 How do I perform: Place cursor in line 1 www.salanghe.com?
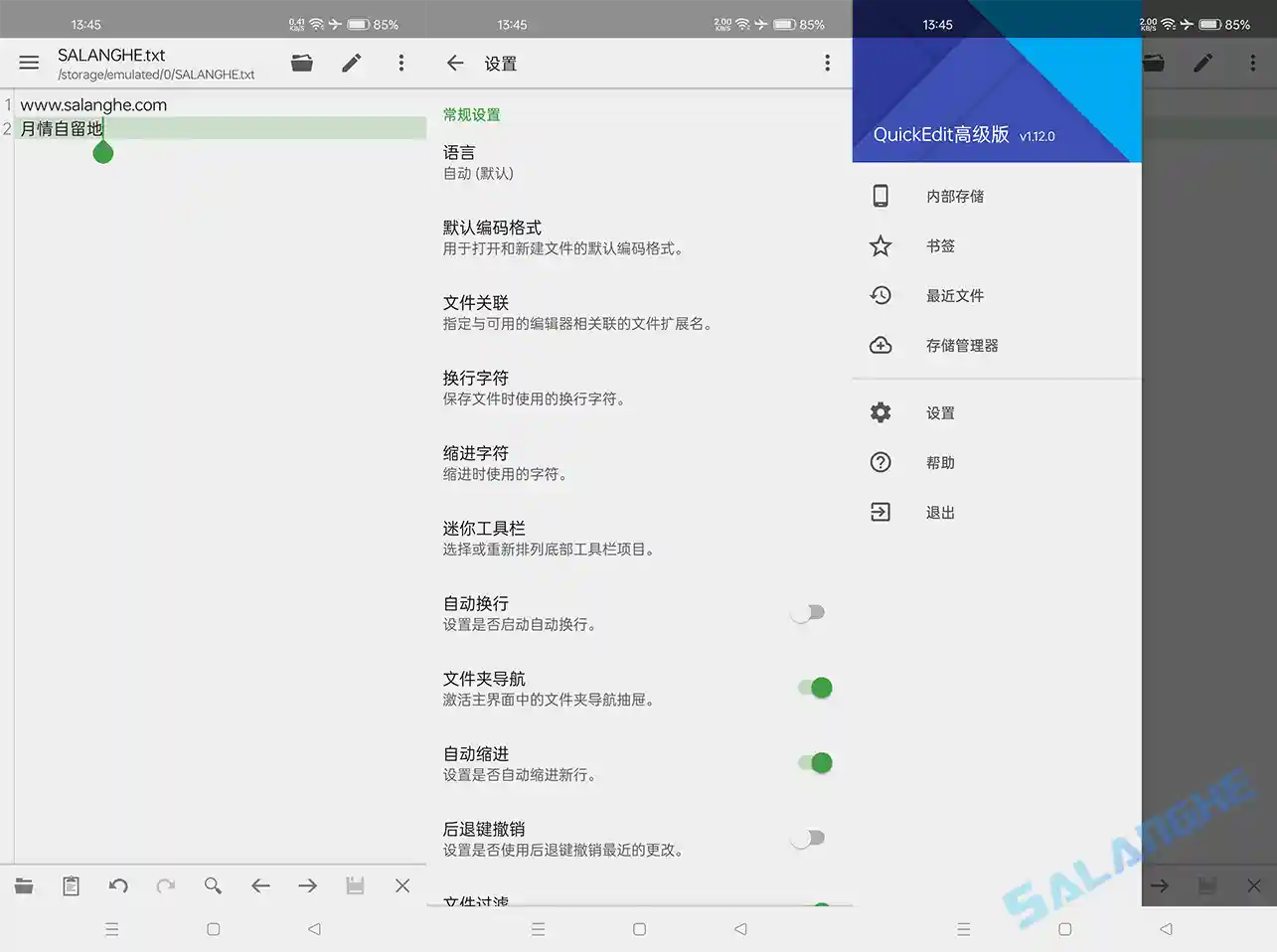94,104
